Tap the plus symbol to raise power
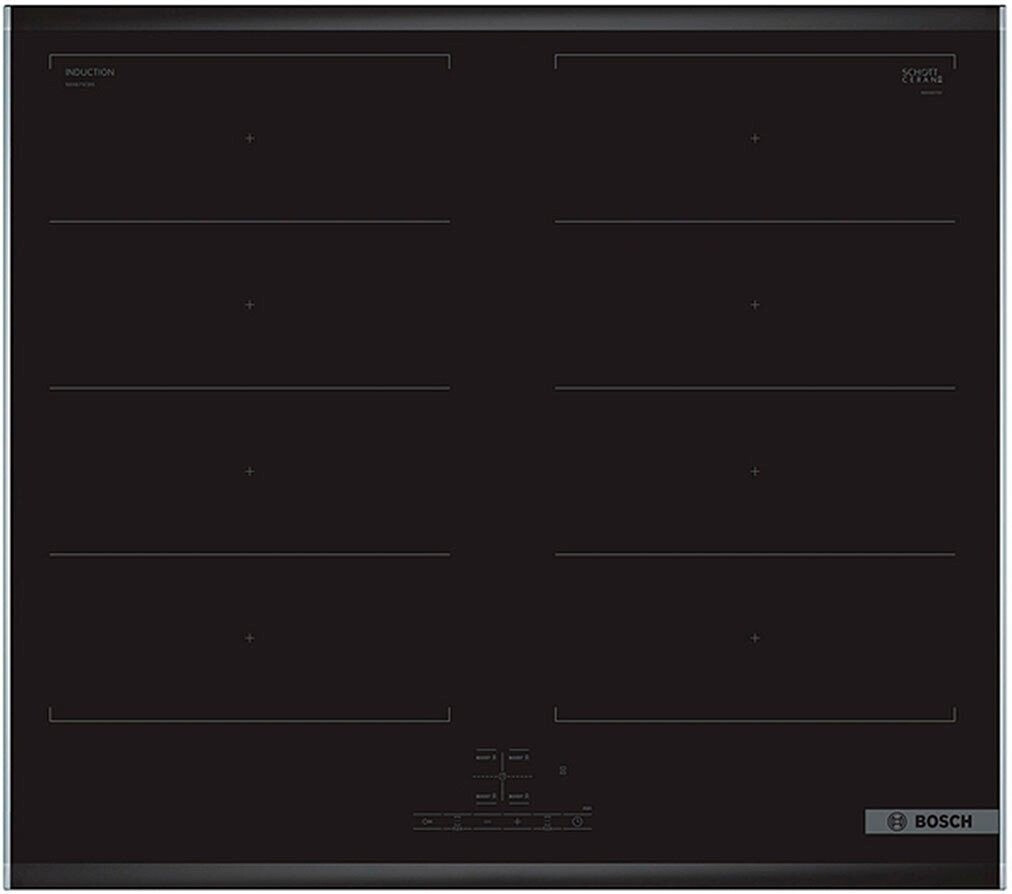This screenshot has height=894, width=1012. click(x=517, y=821)
